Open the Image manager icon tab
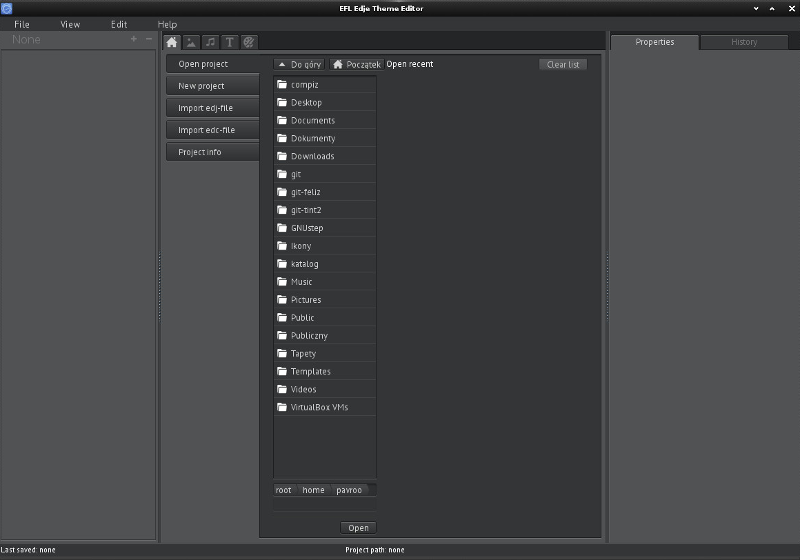Screen dimensions: 800x560 191,42
